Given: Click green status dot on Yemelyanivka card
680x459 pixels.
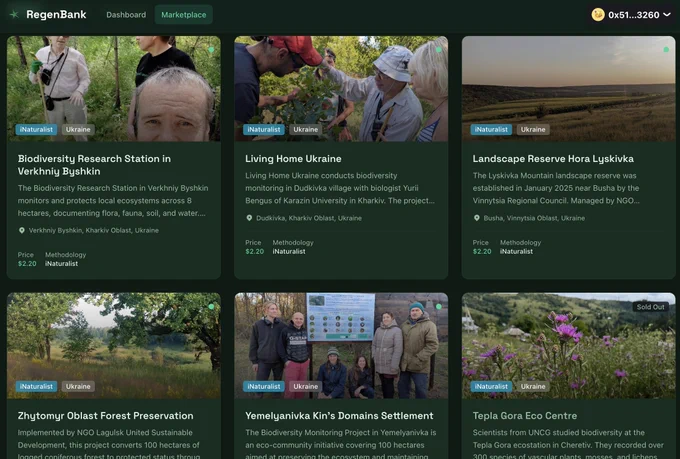Looking at the screenshot, I should click(x=439, y=306).
